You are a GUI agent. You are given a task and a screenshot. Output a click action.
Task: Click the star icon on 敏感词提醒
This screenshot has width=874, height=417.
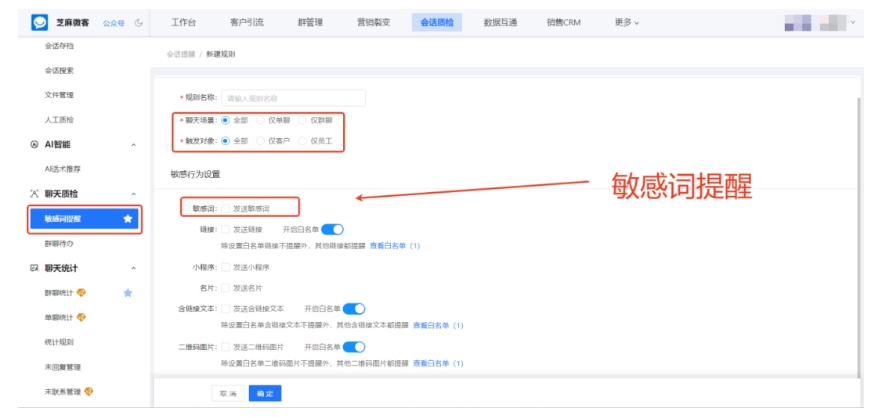[x=128, y=219]
